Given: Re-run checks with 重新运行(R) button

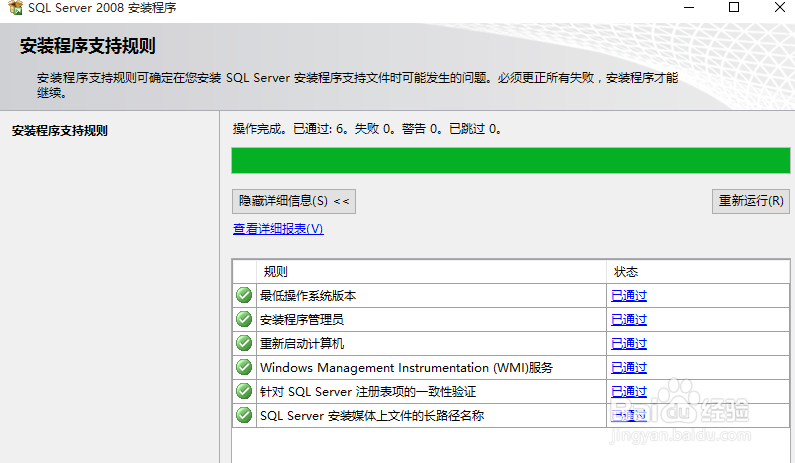Looking at the screenshot, I should pos(751,201).
